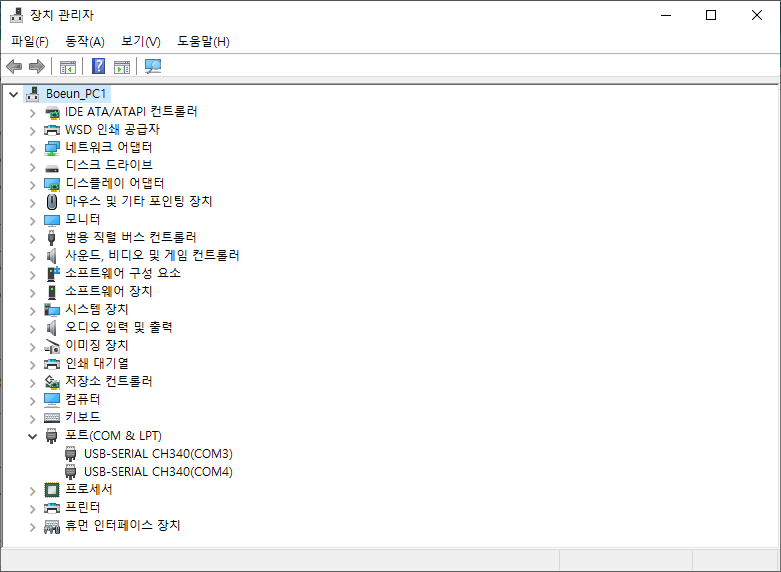Select USB-SERIAL CH340(COM4) device

click(x=158, y=472)
